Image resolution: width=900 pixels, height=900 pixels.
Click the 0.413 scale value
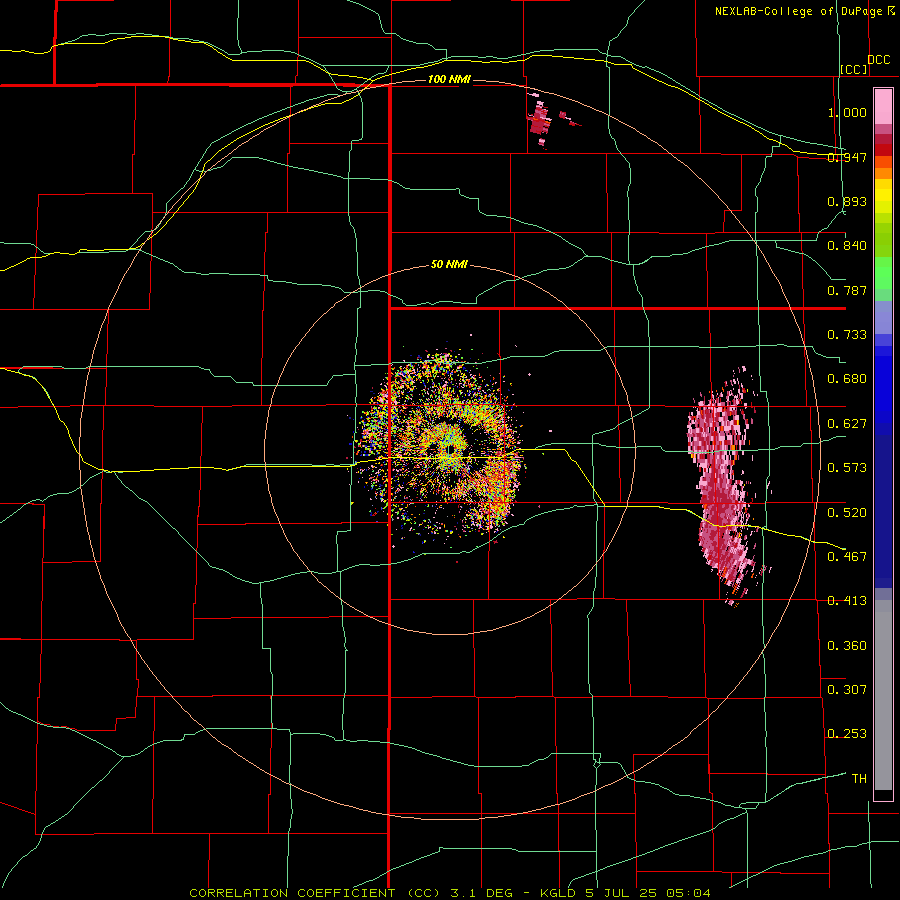pos(847,601)
